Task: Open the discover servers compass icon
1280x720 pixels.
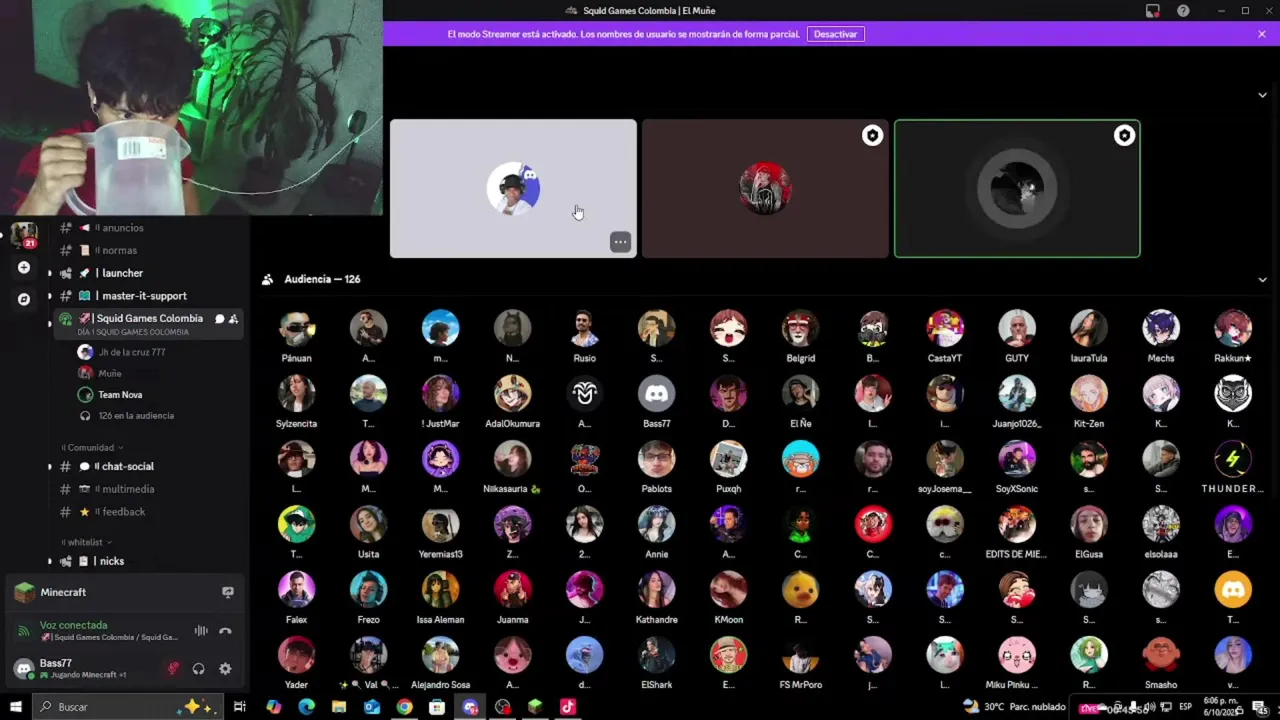Action: [24, 299]
